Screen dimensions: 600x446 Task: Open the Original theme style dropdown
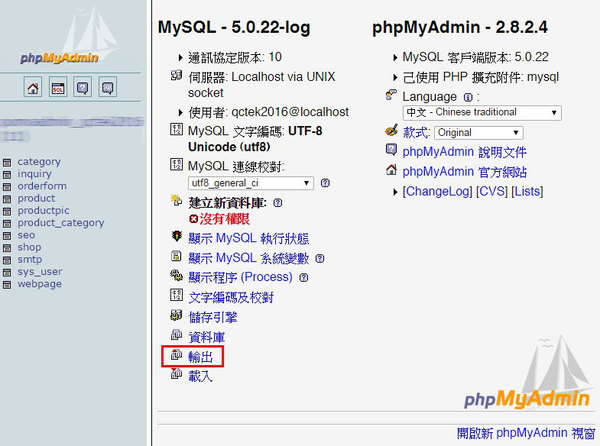pyautogui.click(x=479, y=133)
